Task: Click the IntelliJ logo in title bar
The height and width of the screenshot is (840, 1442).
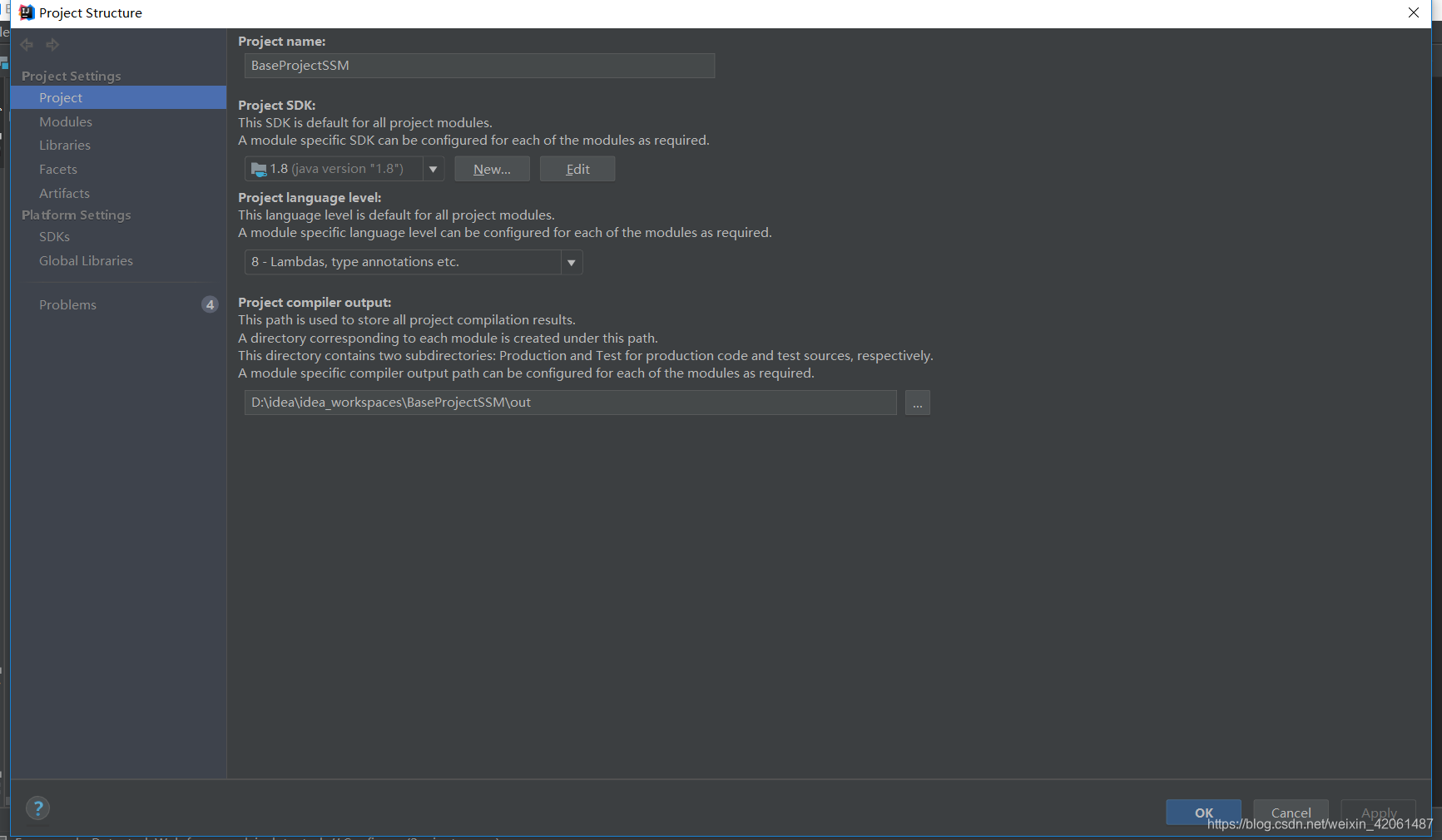Action: pyautogui.click(x=27, y=12)
